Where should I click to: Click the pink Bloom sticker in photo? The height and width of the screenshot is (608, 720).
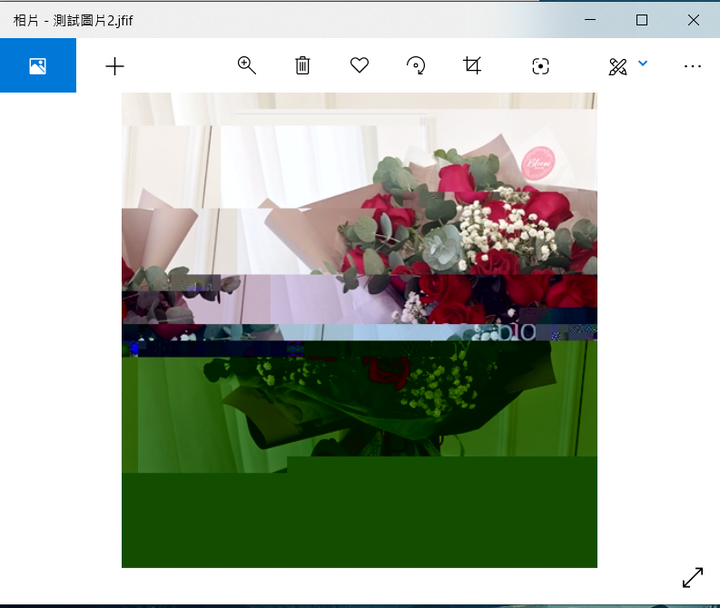point(538,163)
